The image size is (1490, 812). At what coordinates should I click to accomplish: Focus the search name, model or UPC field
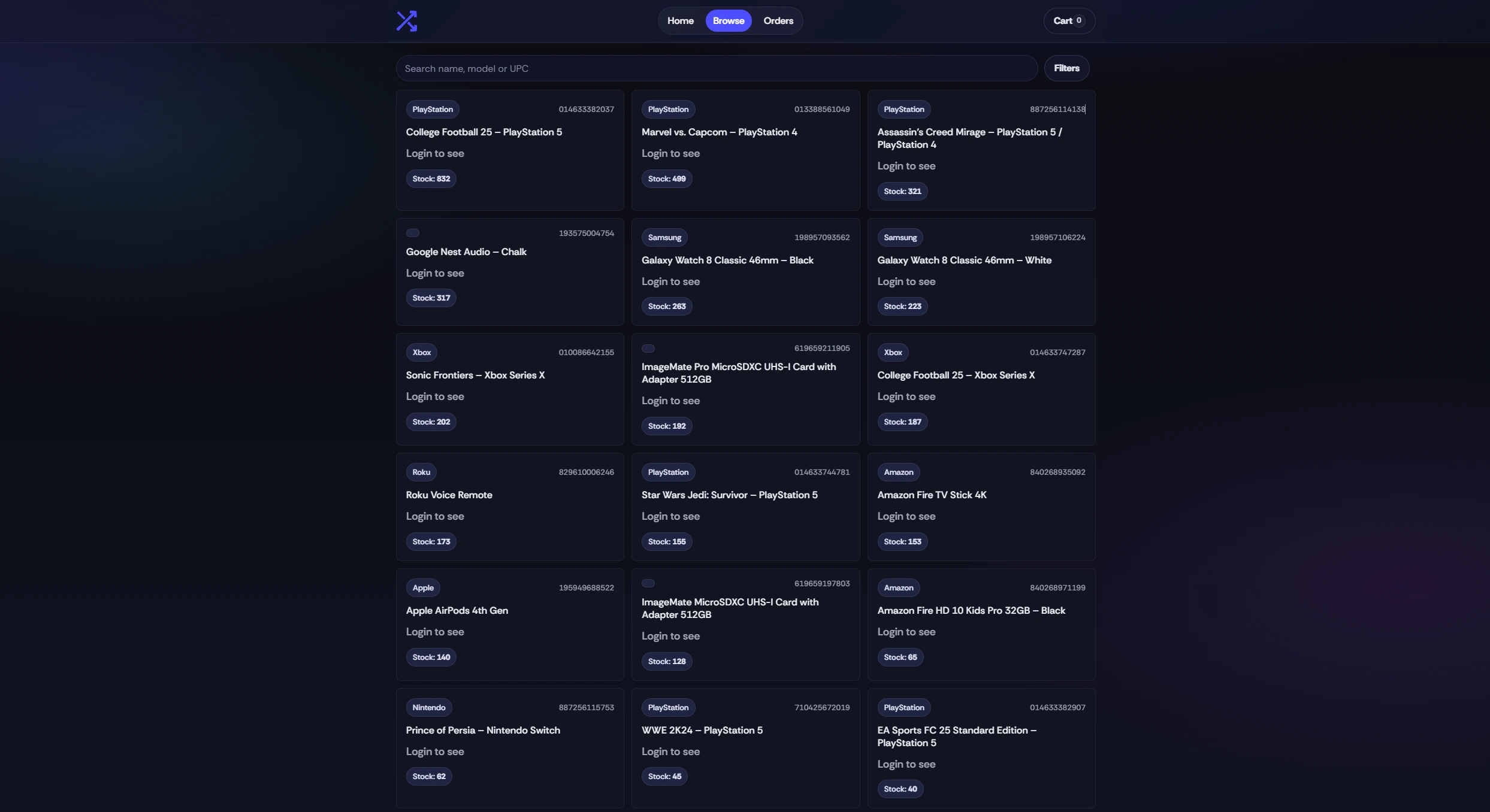pyautogui.click(x=716, y=69)
